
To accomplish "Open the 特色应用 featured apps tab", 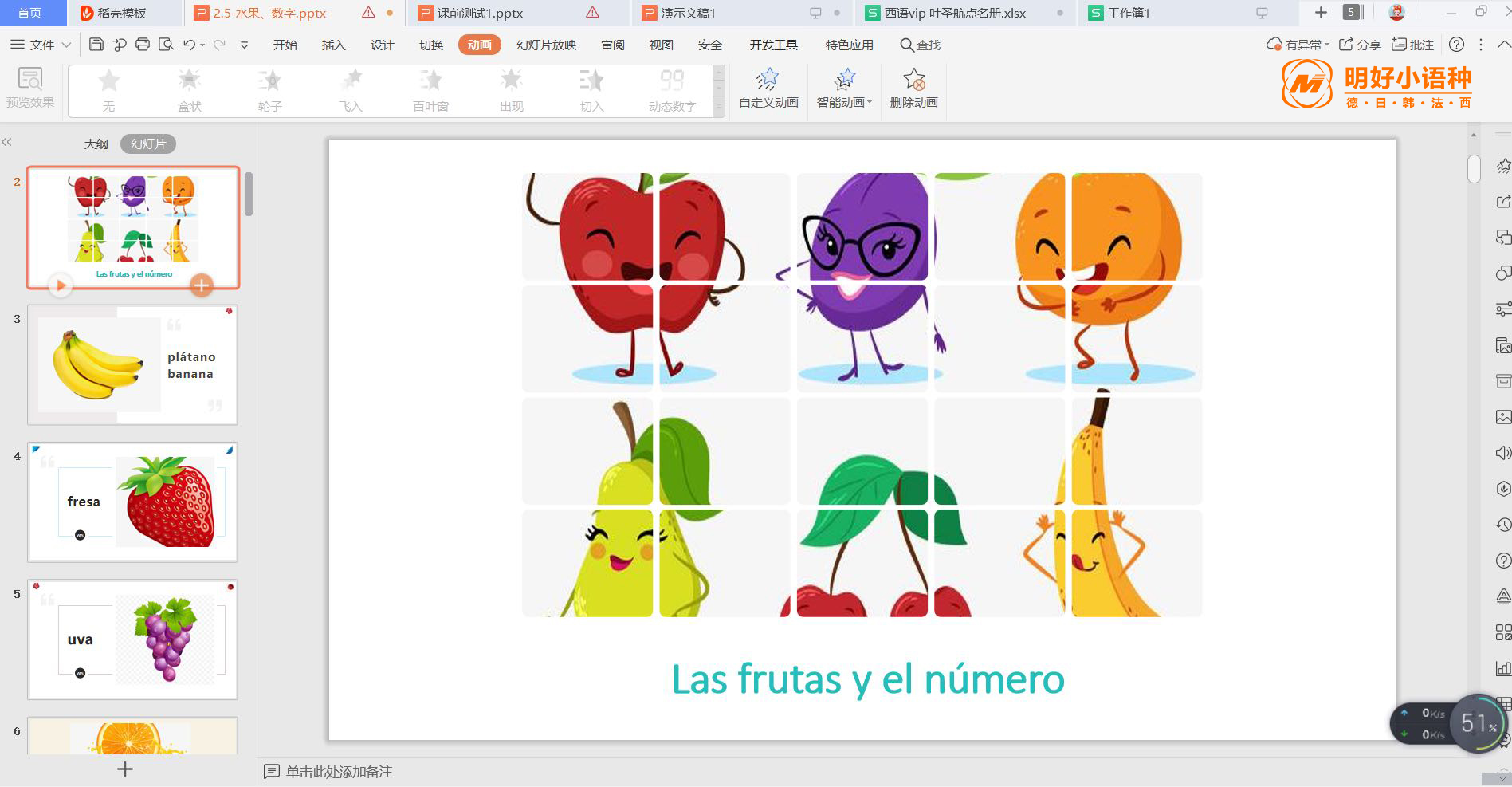I will (x=849, y=45).
